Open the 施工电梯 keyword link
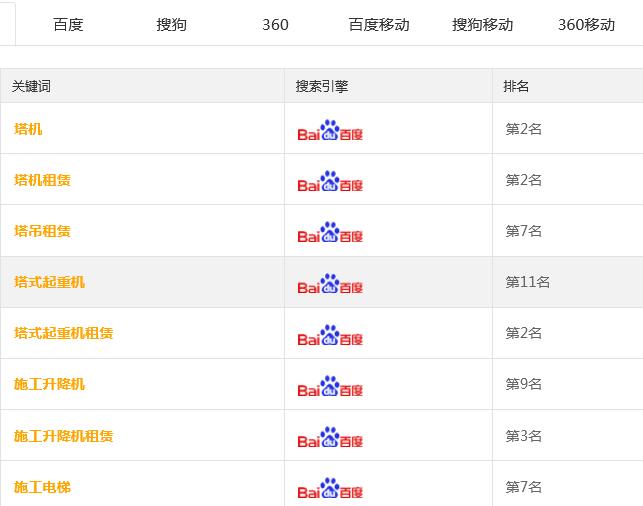The image size is (643, 506). (x=42, y=487)
